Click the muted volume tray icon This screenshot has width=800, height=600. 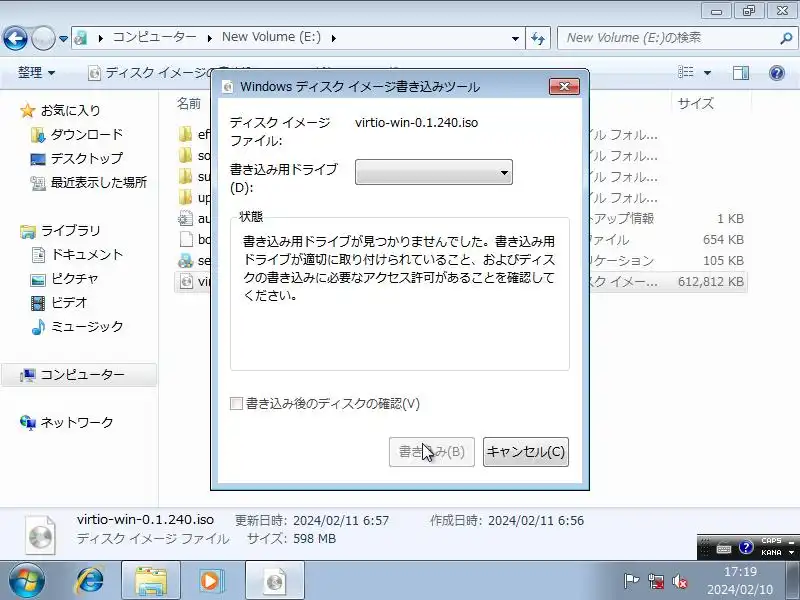click(680, 581)
